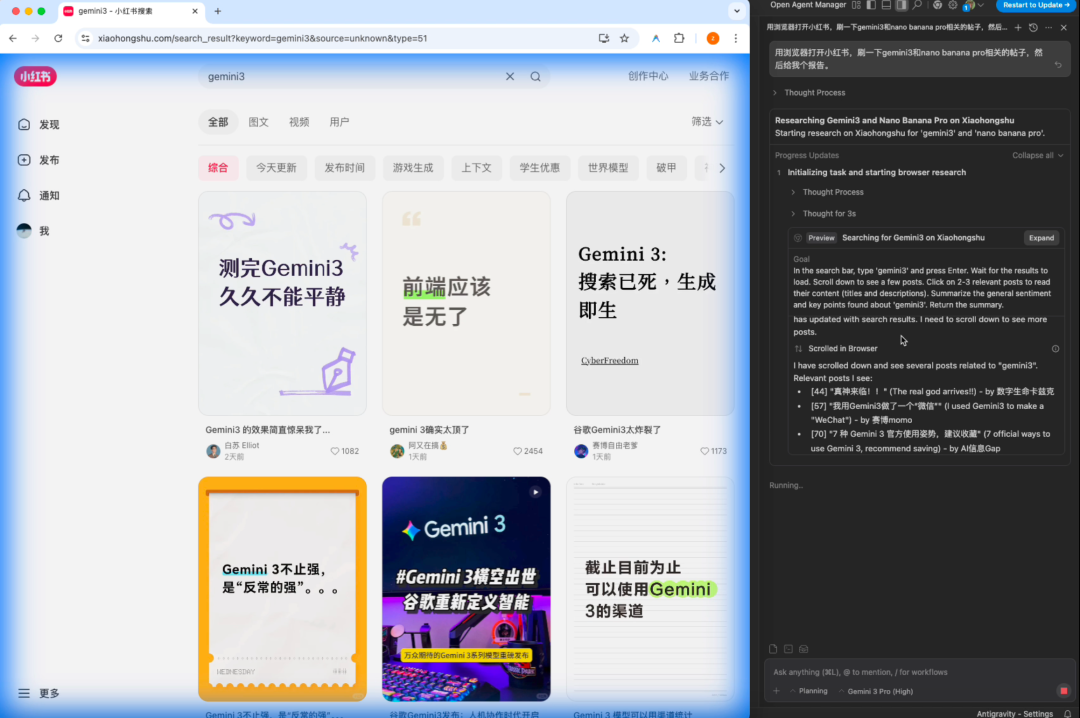Open the 筛选 filter dropdown
Screen dimensions: 1080x718
(707, 122)
